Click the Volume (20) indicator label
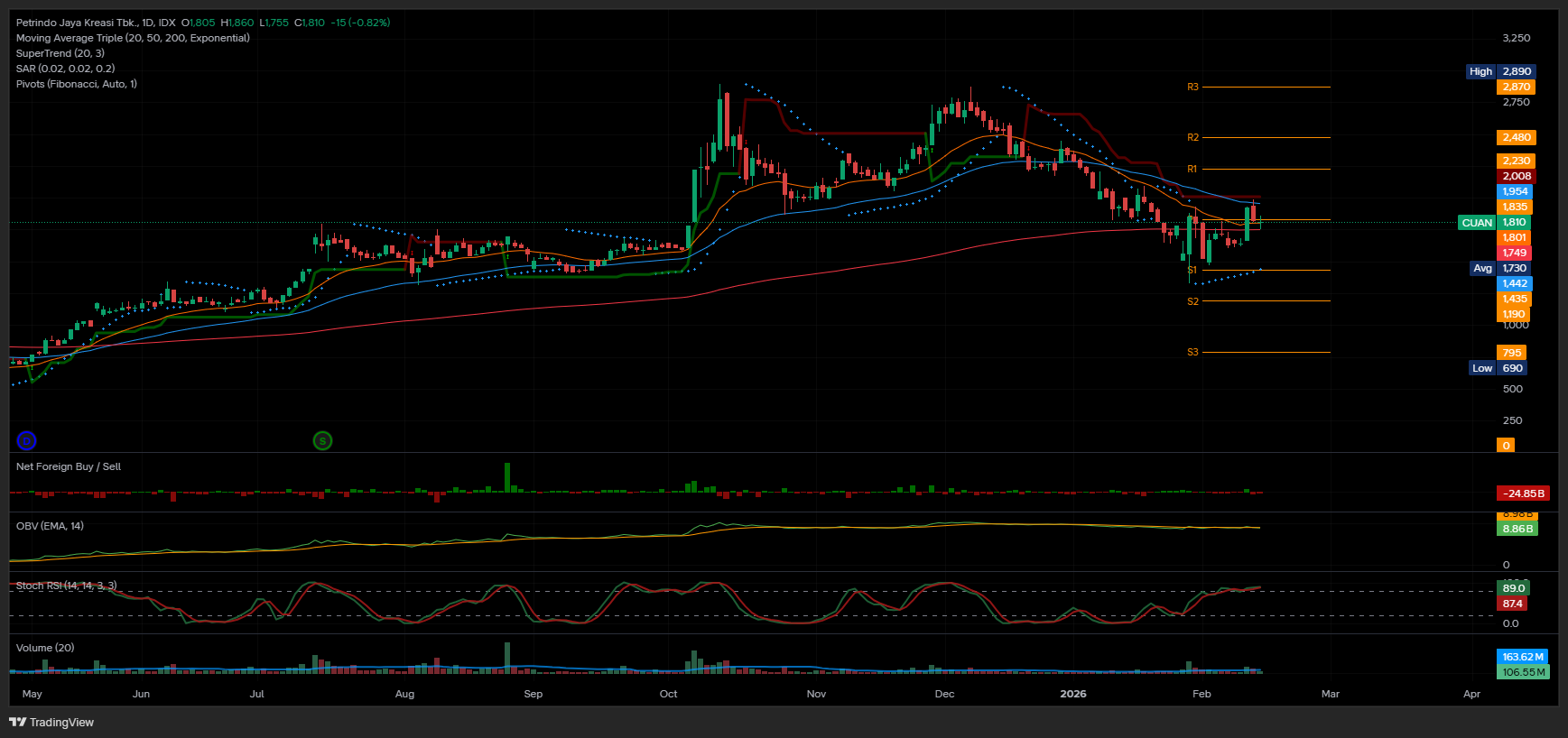This screenshot has width=1568, height=738. point(45,648)
